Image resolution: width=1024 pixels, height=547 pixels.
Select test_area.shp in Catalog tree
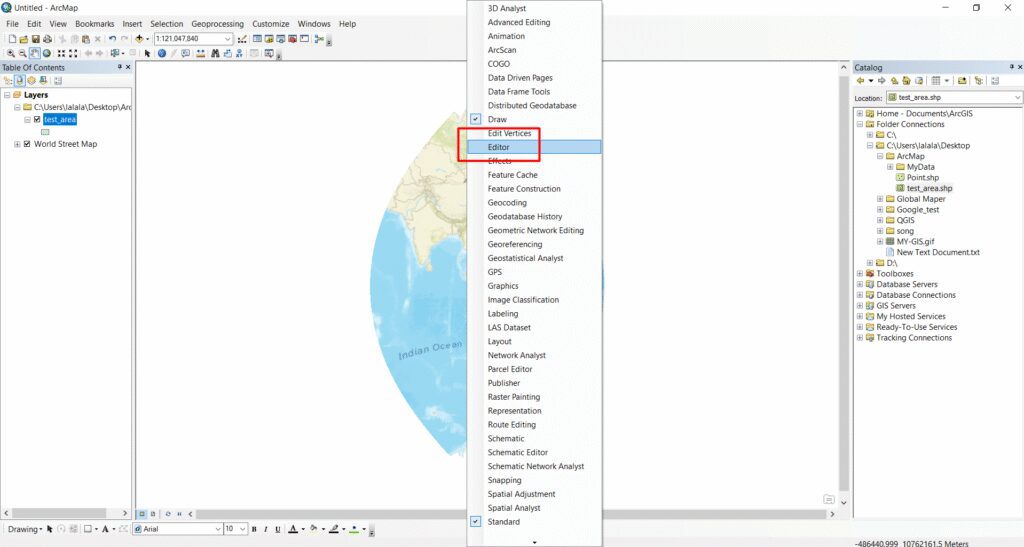point(929,188)
